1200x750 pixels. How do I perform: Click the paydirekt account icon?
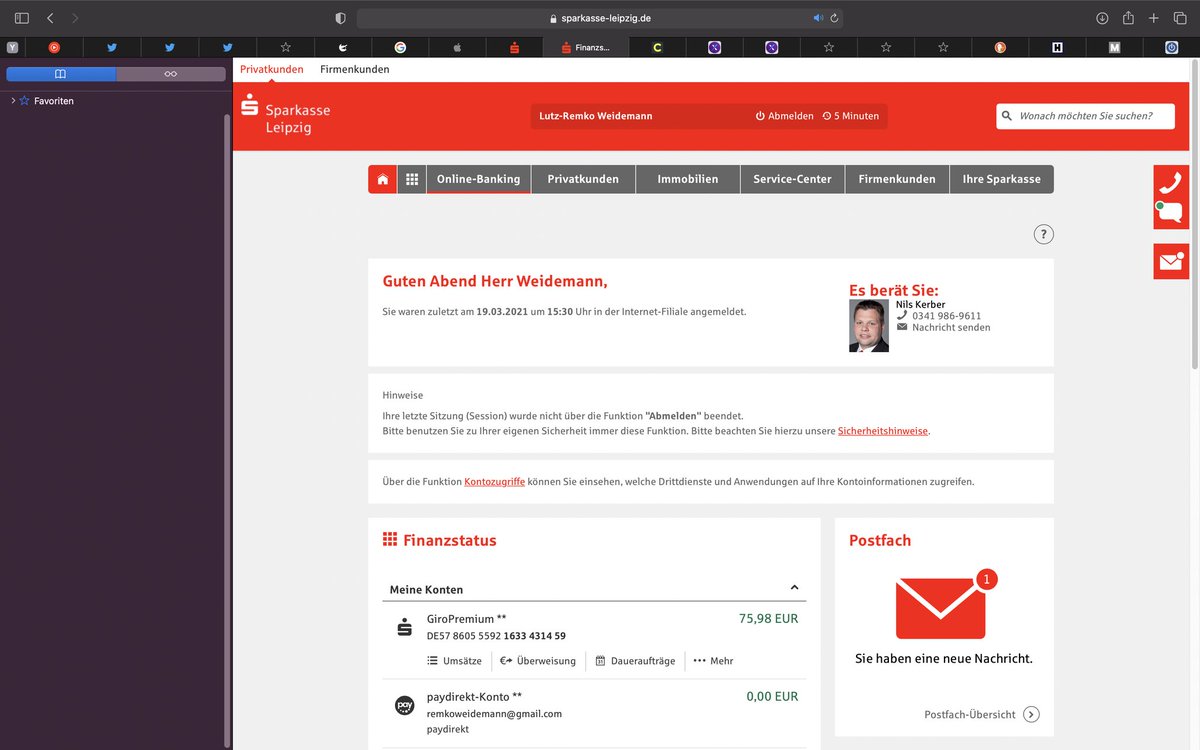(x=405, y=706)
